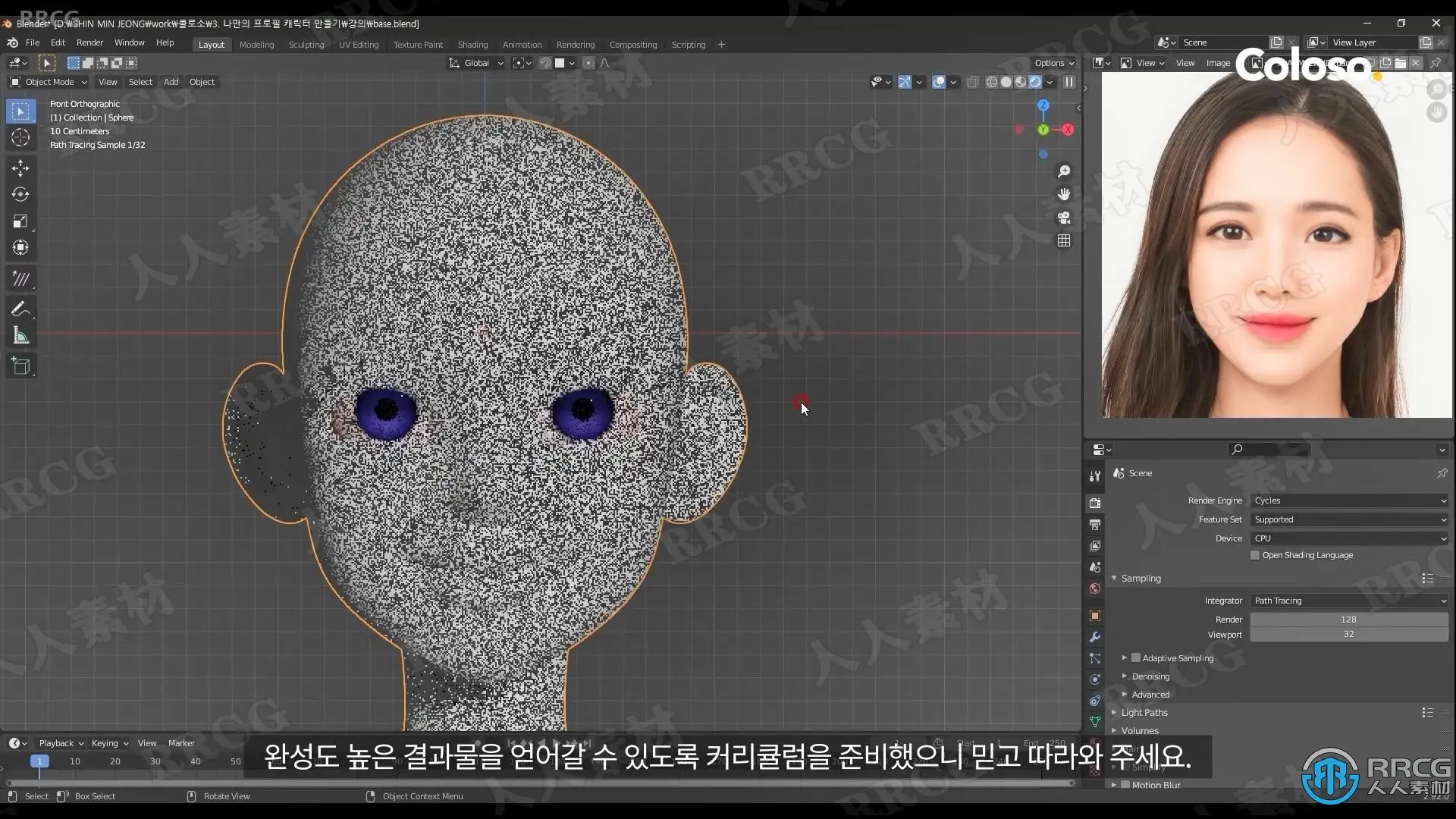Select the Rotate tool
Viewport: 1456px width, 819px height.
click(20, 194)
